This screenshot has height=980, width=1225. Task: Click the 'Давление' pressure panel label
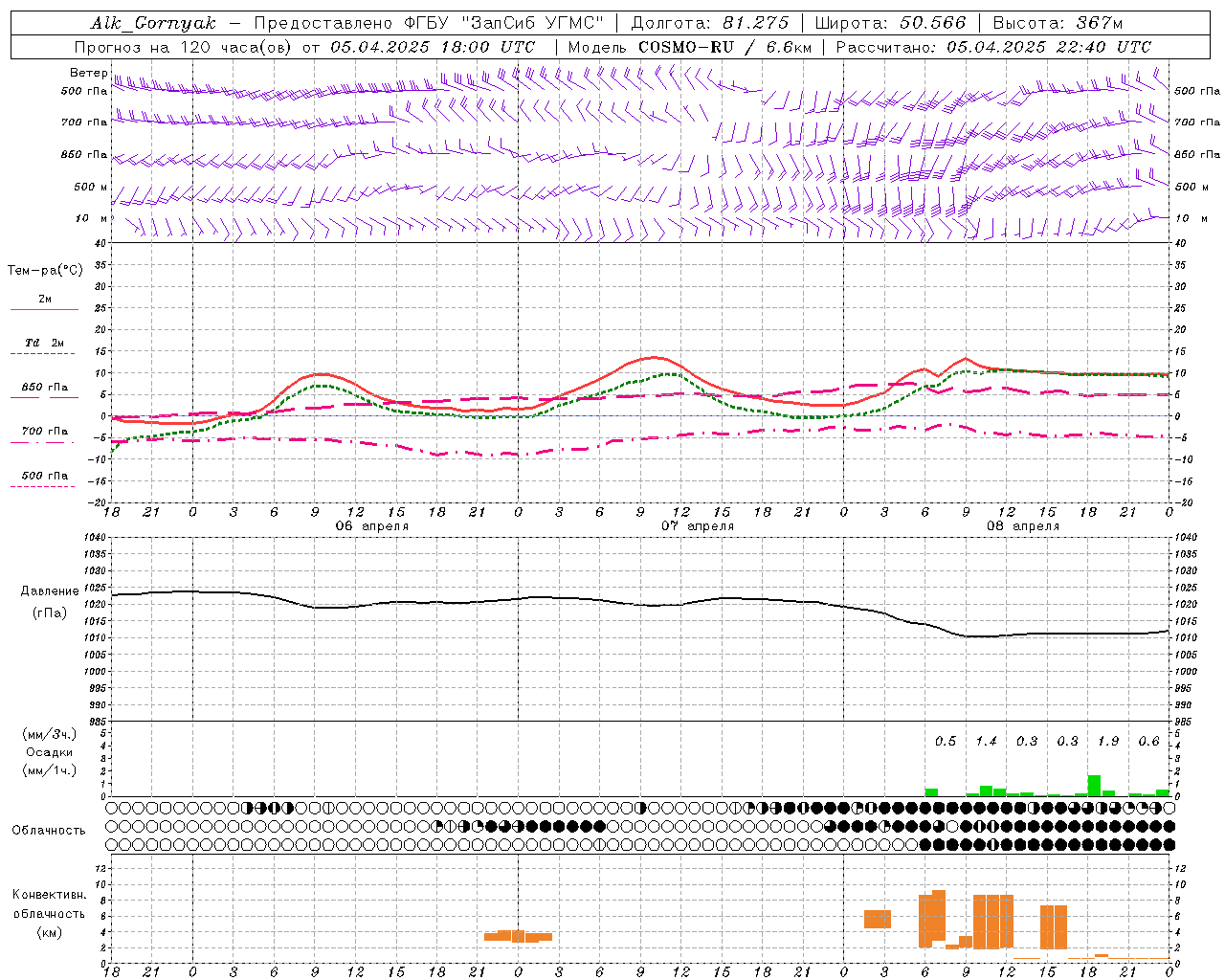50,591
